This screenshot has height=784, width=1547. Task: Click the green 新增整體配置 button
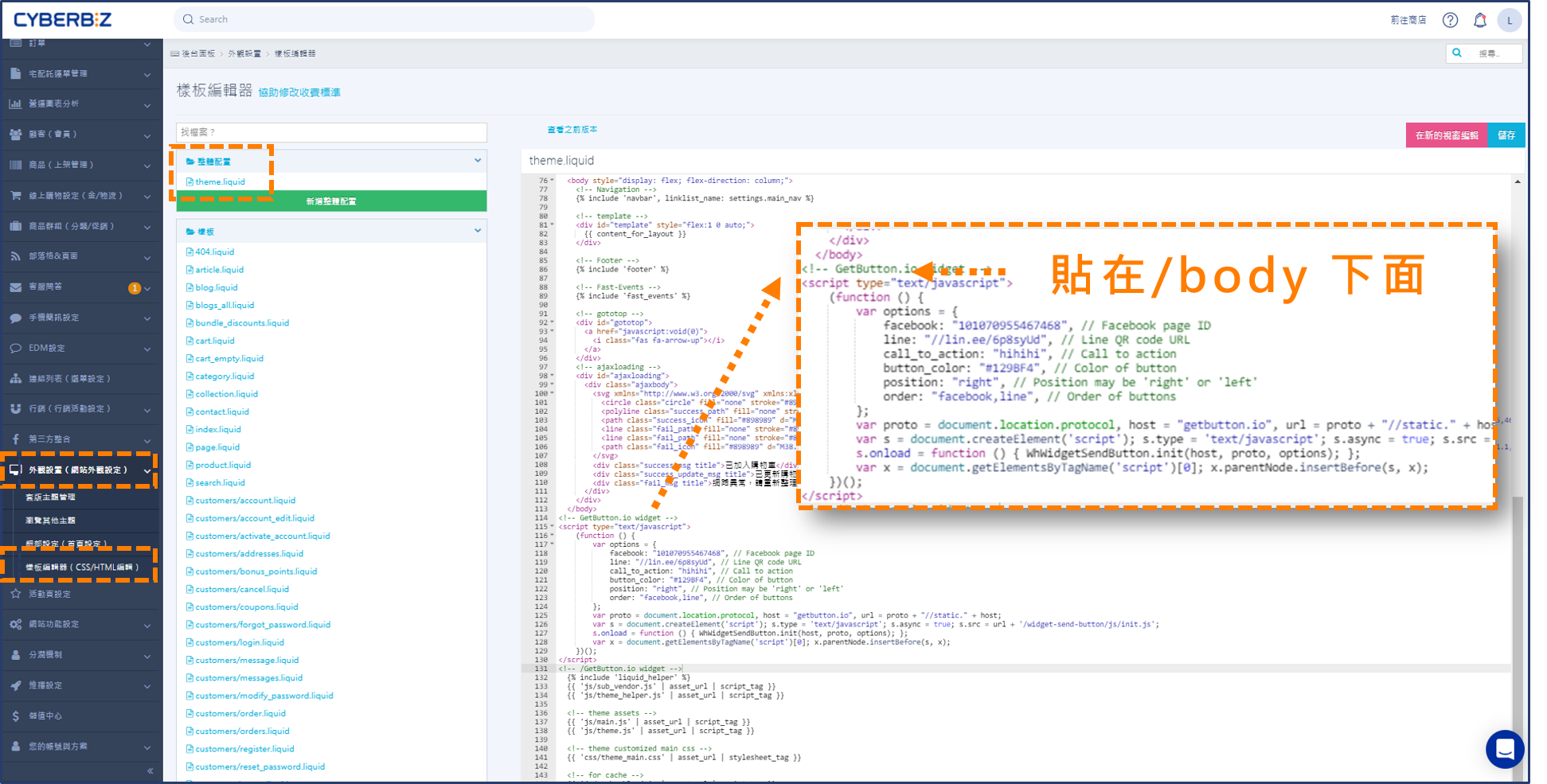click(x=331, y=201)
